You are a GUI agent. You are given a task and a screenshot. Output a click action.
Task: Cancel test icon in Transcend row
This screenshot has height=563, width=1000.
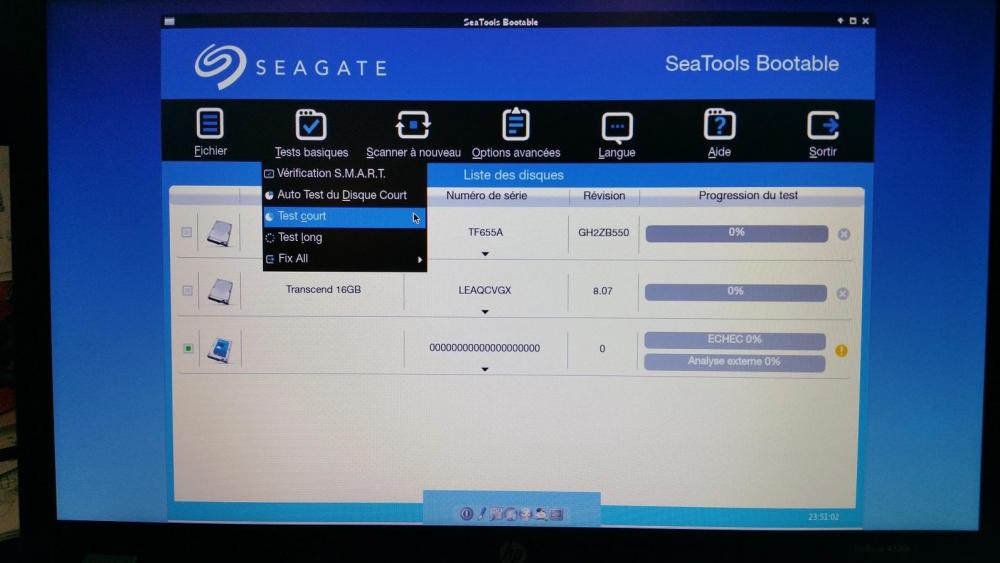(x=842, y=294)
